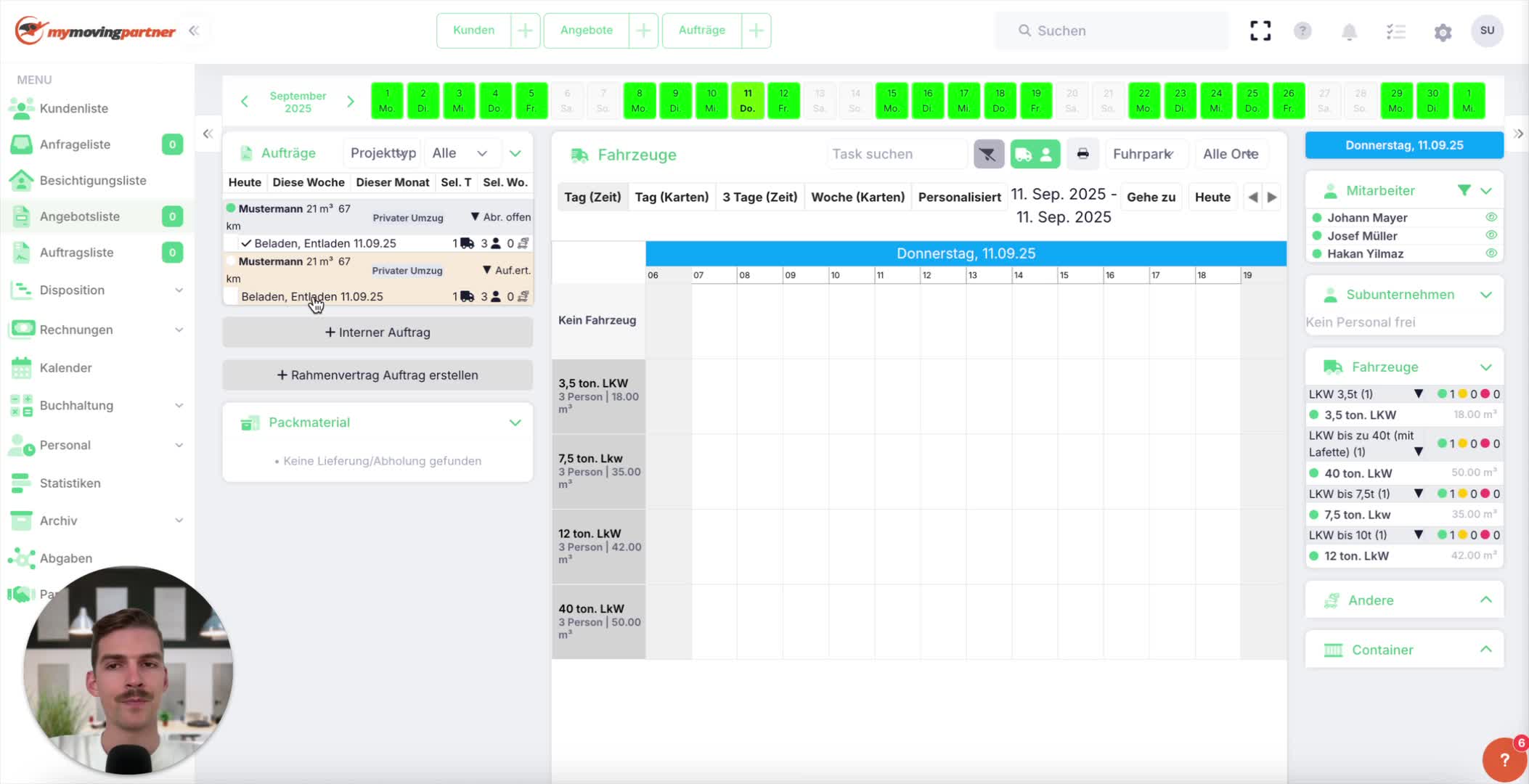This screenshot has height=784, width=1529.
Task: Switch to Tag (Karten) view
Action: 672,197
